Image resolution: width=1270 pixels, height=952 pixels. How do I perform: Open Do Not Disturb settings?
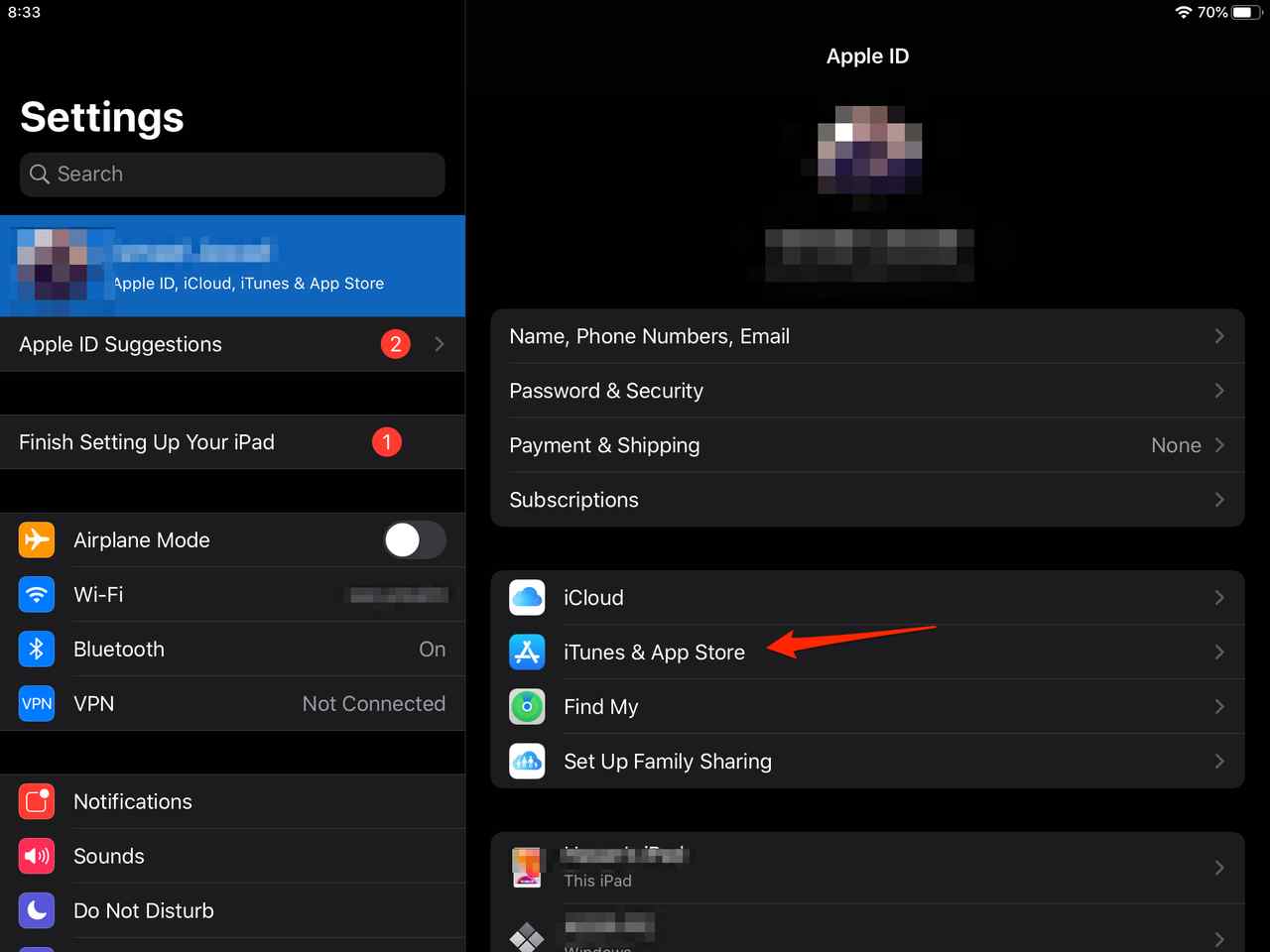coord(232,910)
